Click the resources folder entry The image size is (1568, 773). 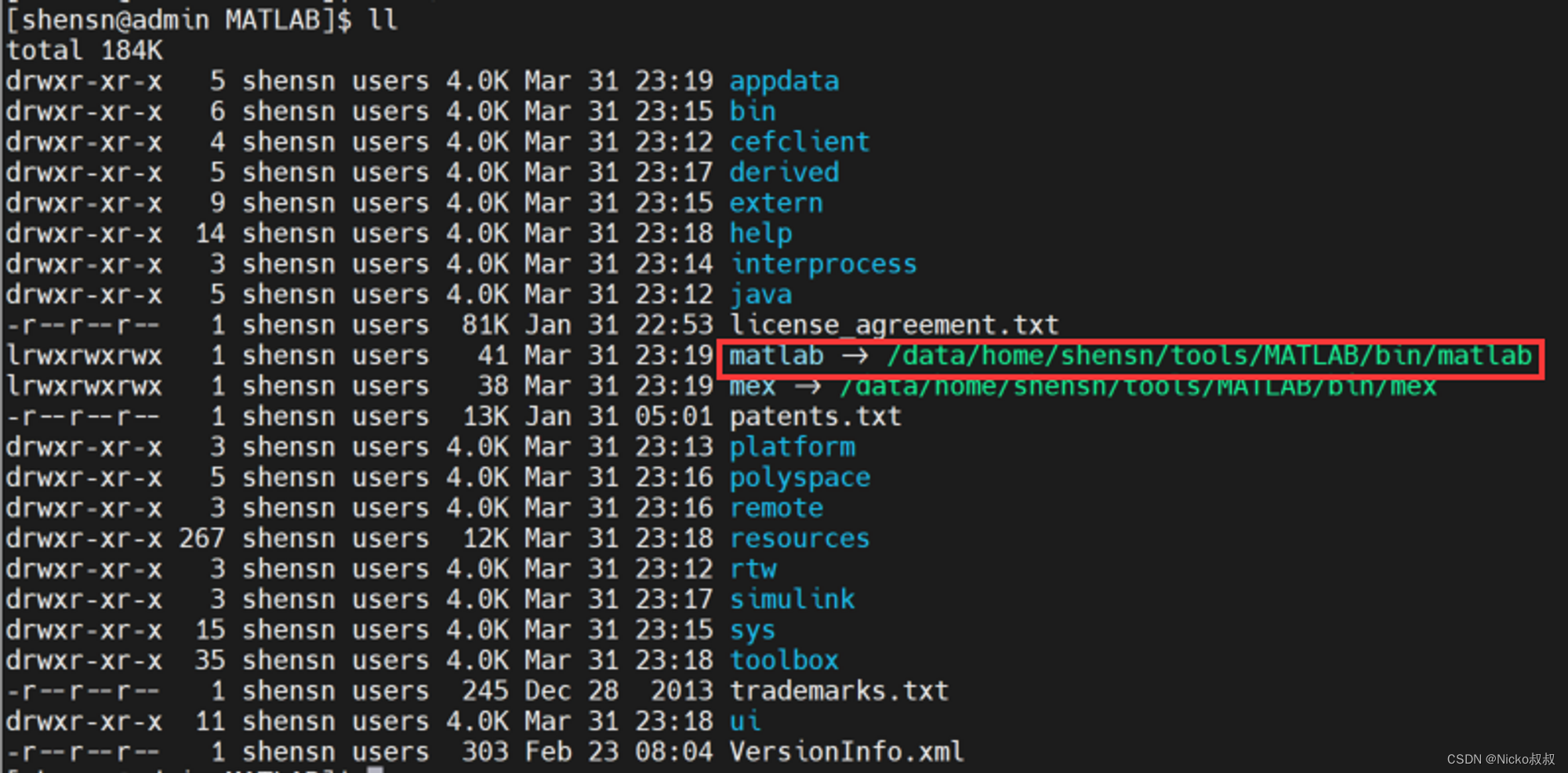coord(800,539)
